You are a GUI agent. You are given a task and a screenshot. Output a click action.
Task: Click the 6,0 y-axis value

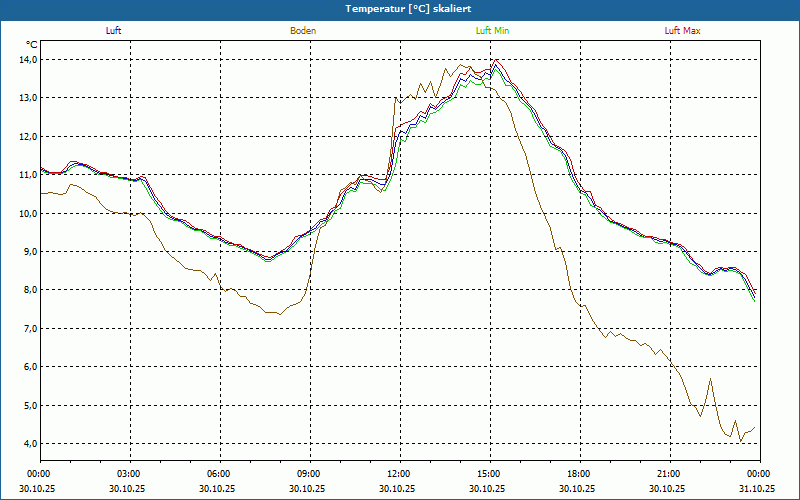(x=30, y=367)
